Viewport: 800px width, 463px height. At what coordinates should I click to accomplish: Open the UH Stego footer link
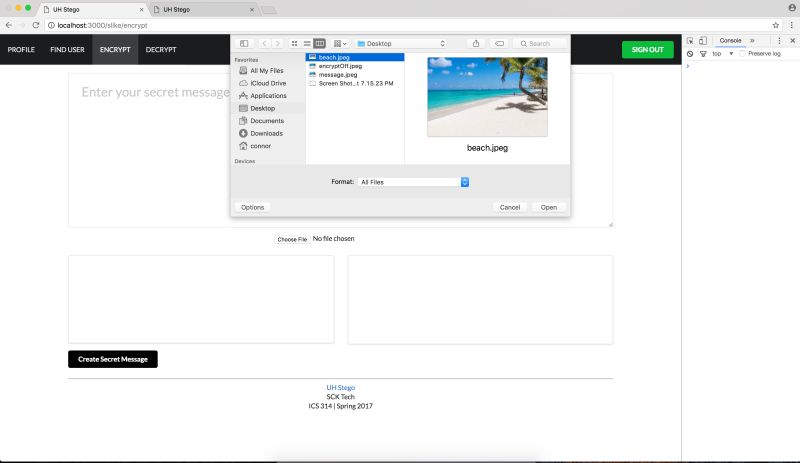point(340,387)
